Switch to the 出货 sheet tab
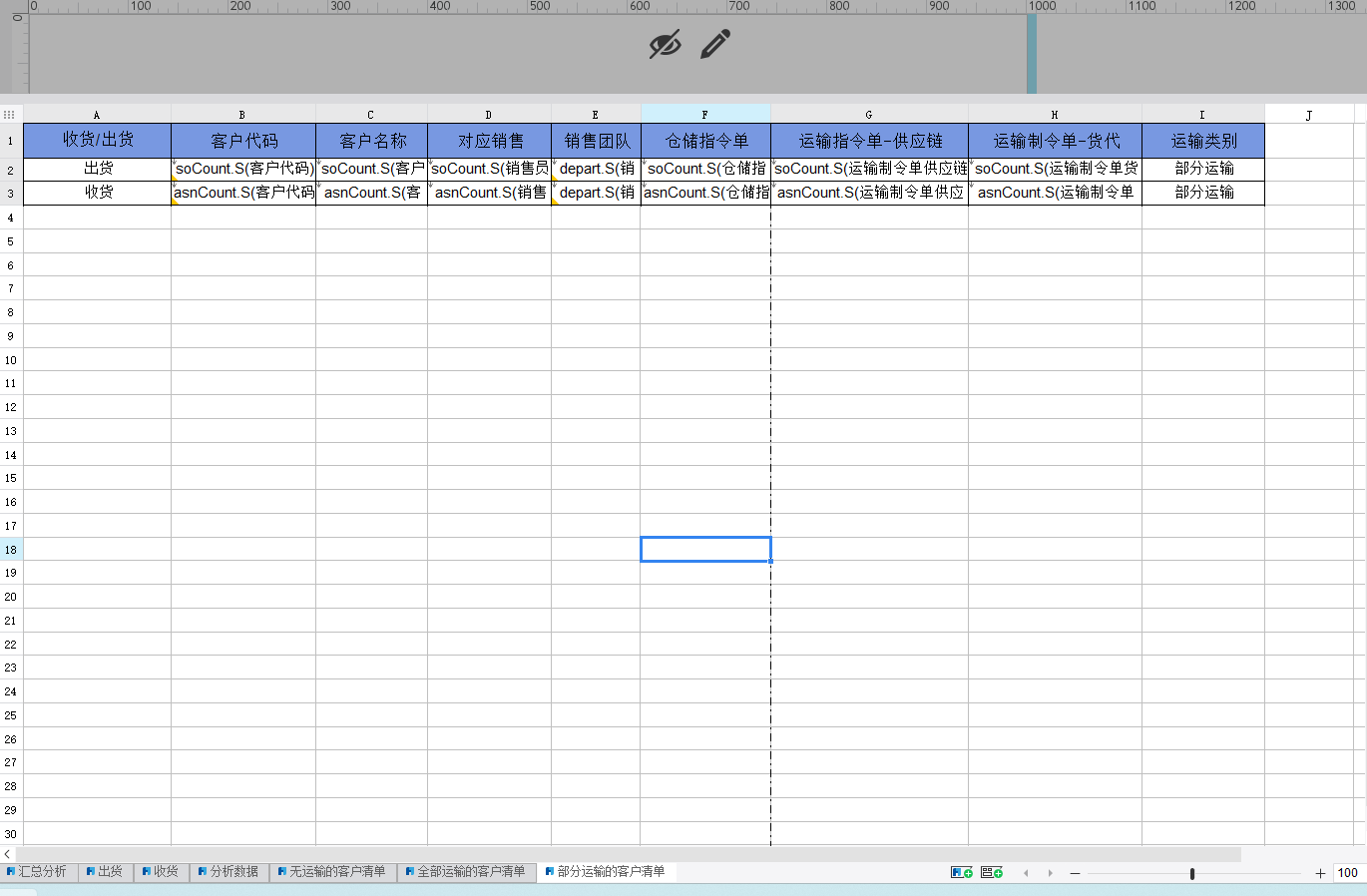This screenshot has width=1367, height=896. tap(105, 872)
